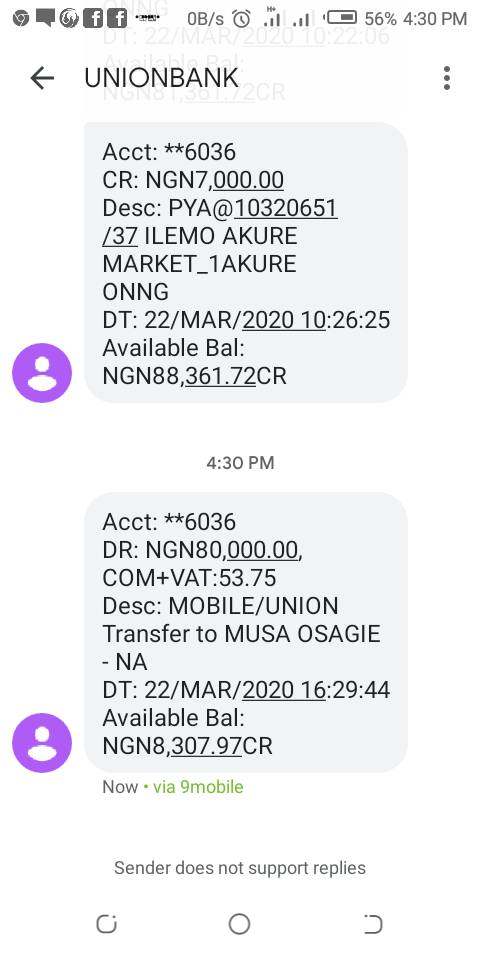Open the three-dot overflow menu
The image size is (480, 960).
click(447, 78)
